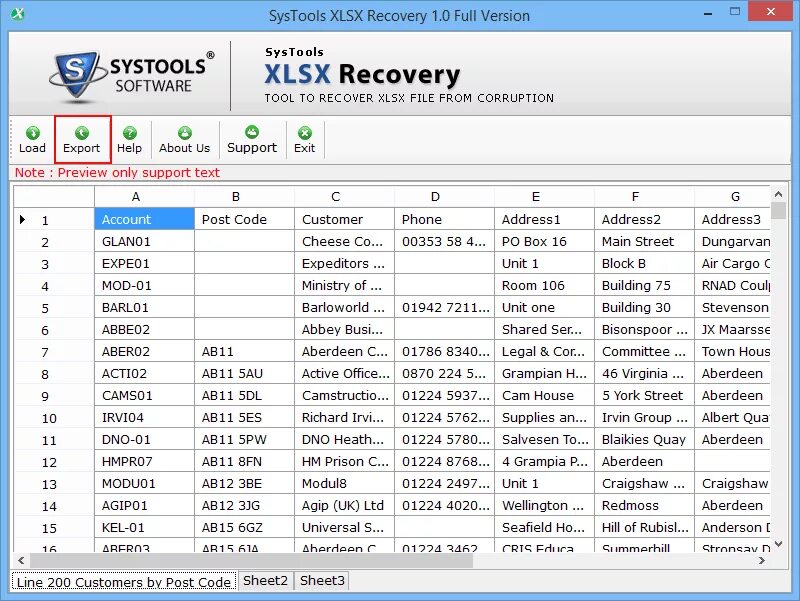Click the PO Box 16 cell
This screenshot has width=800, height=601.
pos(544,241)
